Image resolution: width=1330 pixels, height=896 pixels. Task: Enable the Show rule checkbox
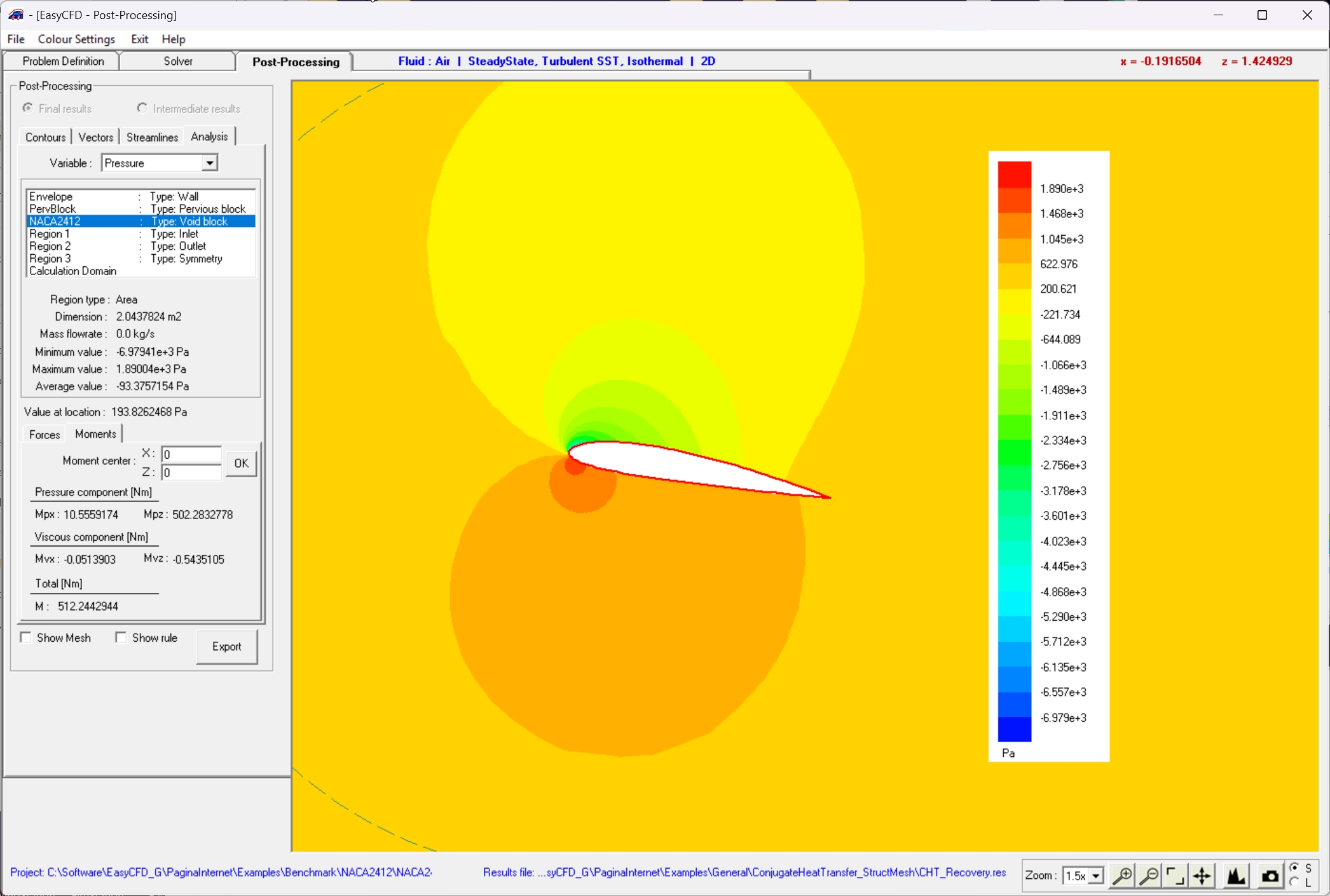click(x=121, y=637)
